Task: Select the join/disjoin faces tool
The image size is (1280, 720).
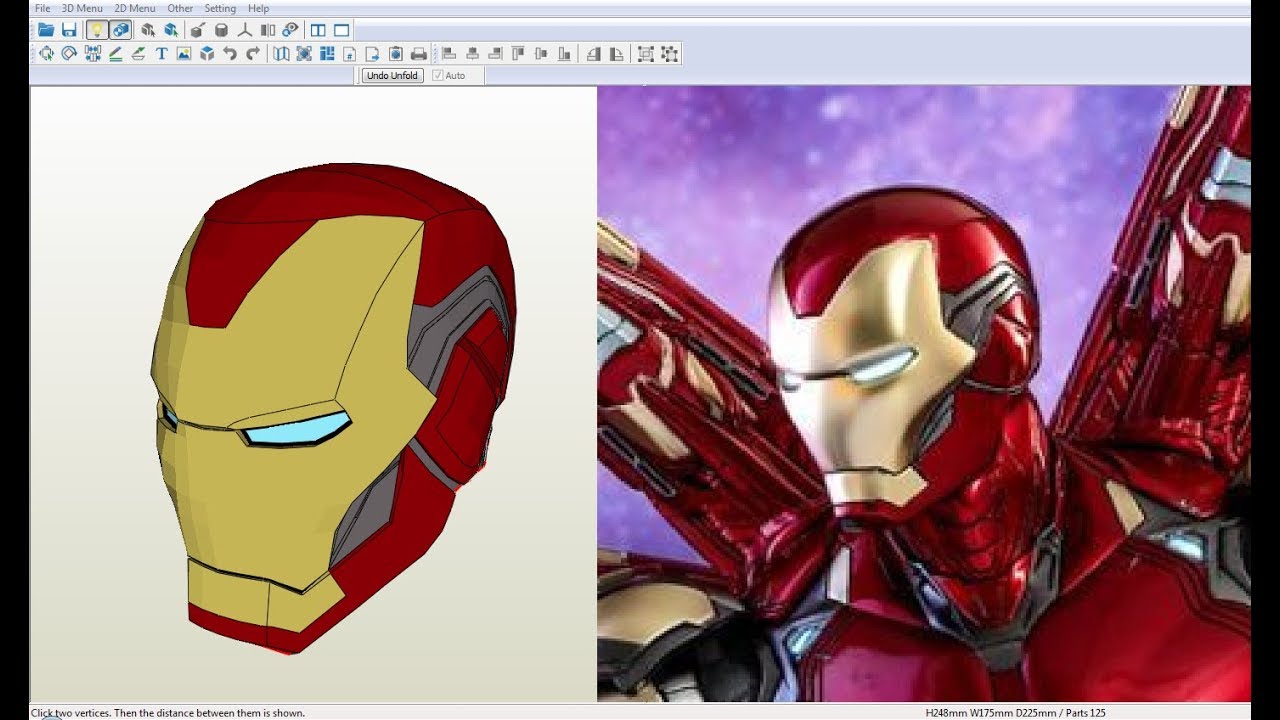Action: pos(93,54)
